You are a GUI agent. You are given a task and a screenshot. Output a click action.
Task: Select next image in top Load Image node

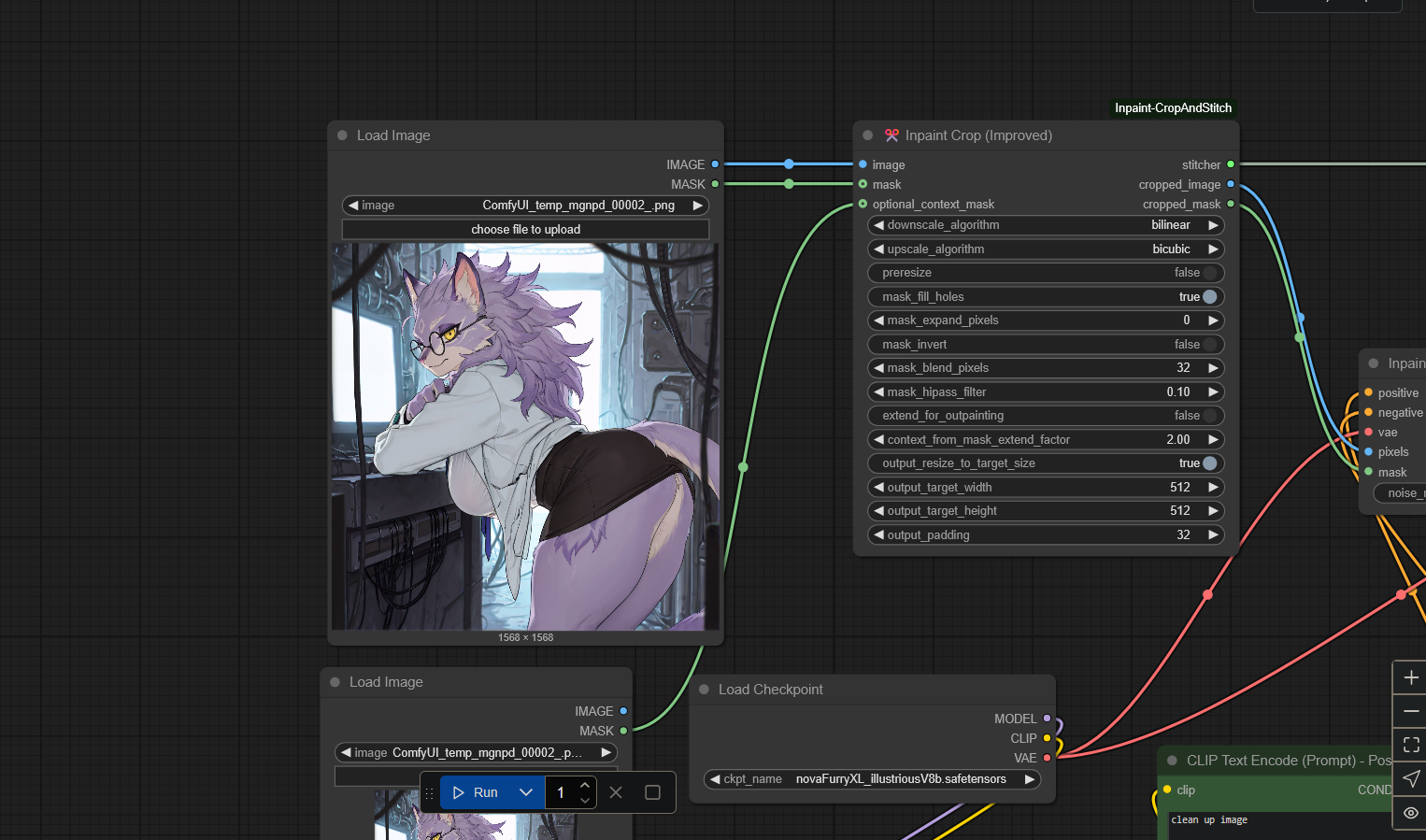[x=697, y=206]
